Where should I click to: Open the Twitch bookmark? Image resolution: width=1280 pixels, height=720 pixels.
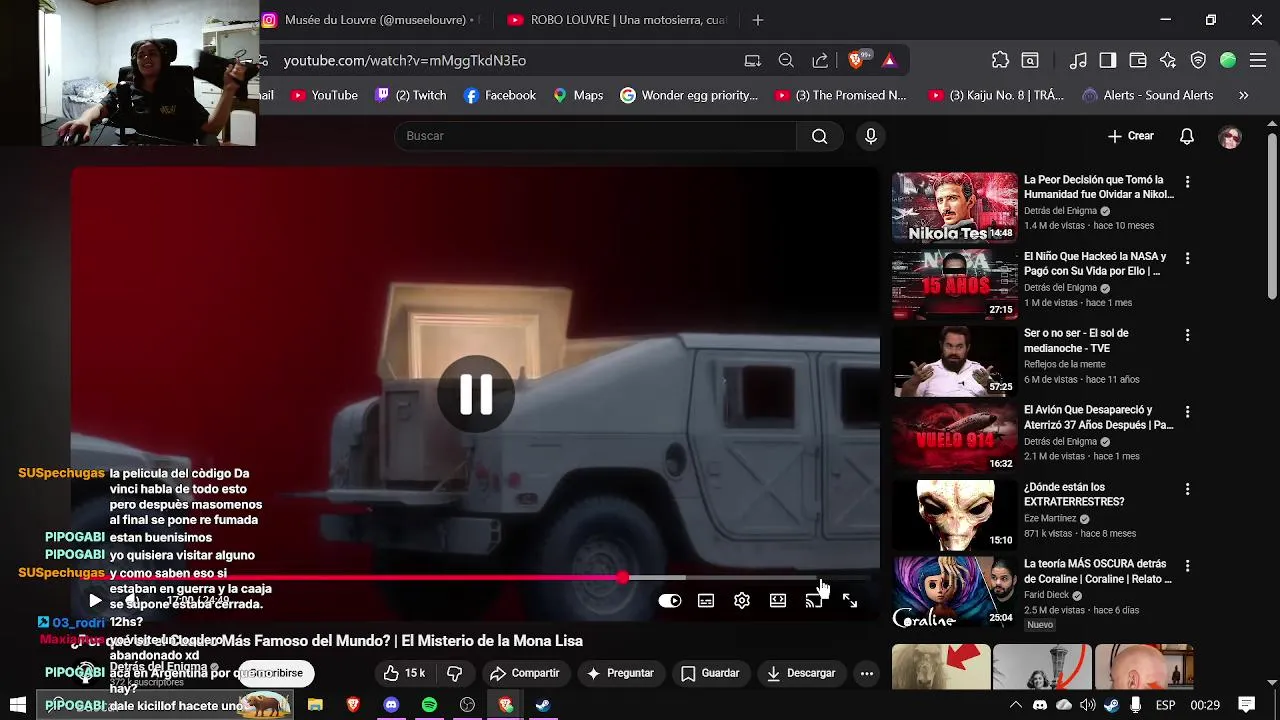[x=411, y=95]
